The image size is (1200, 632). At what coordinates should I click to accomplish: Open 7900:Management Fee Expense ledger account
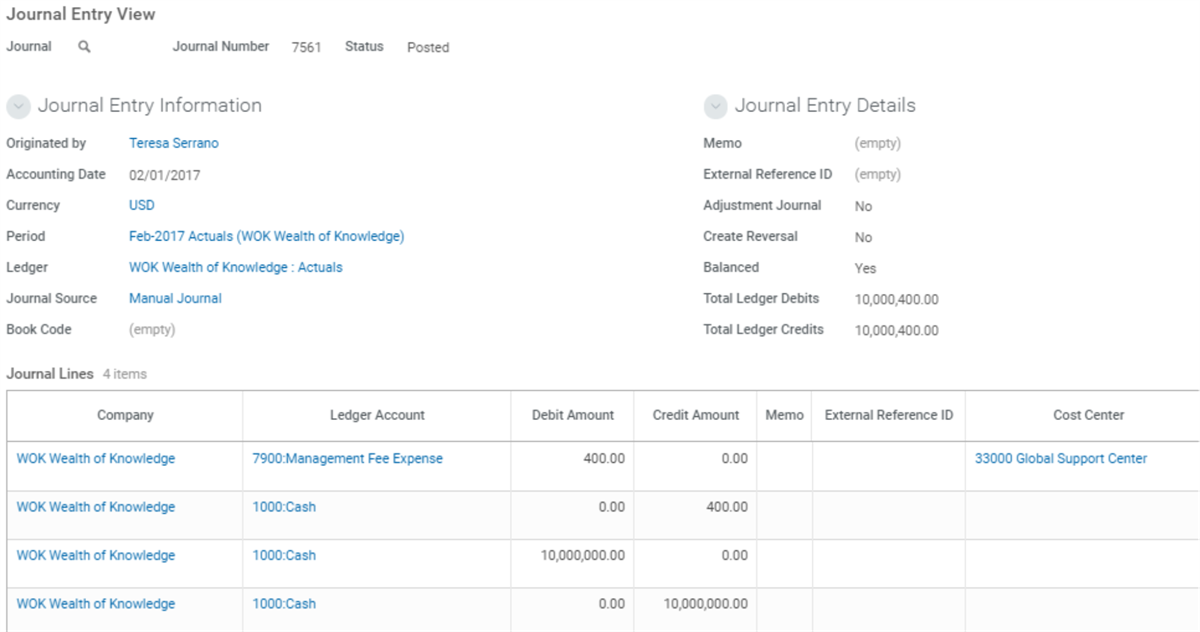(348, 458)
